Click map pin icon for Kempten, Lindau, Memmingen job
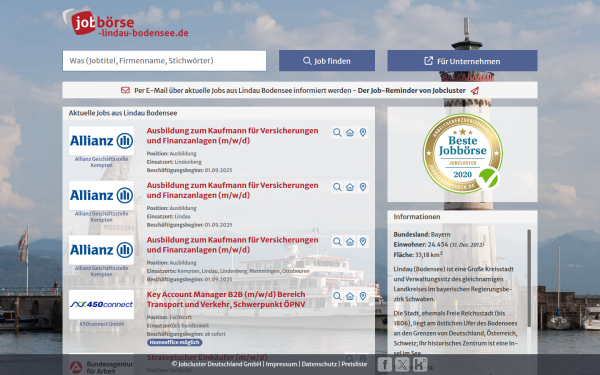 pyautogui.click(x=363, y=242)
